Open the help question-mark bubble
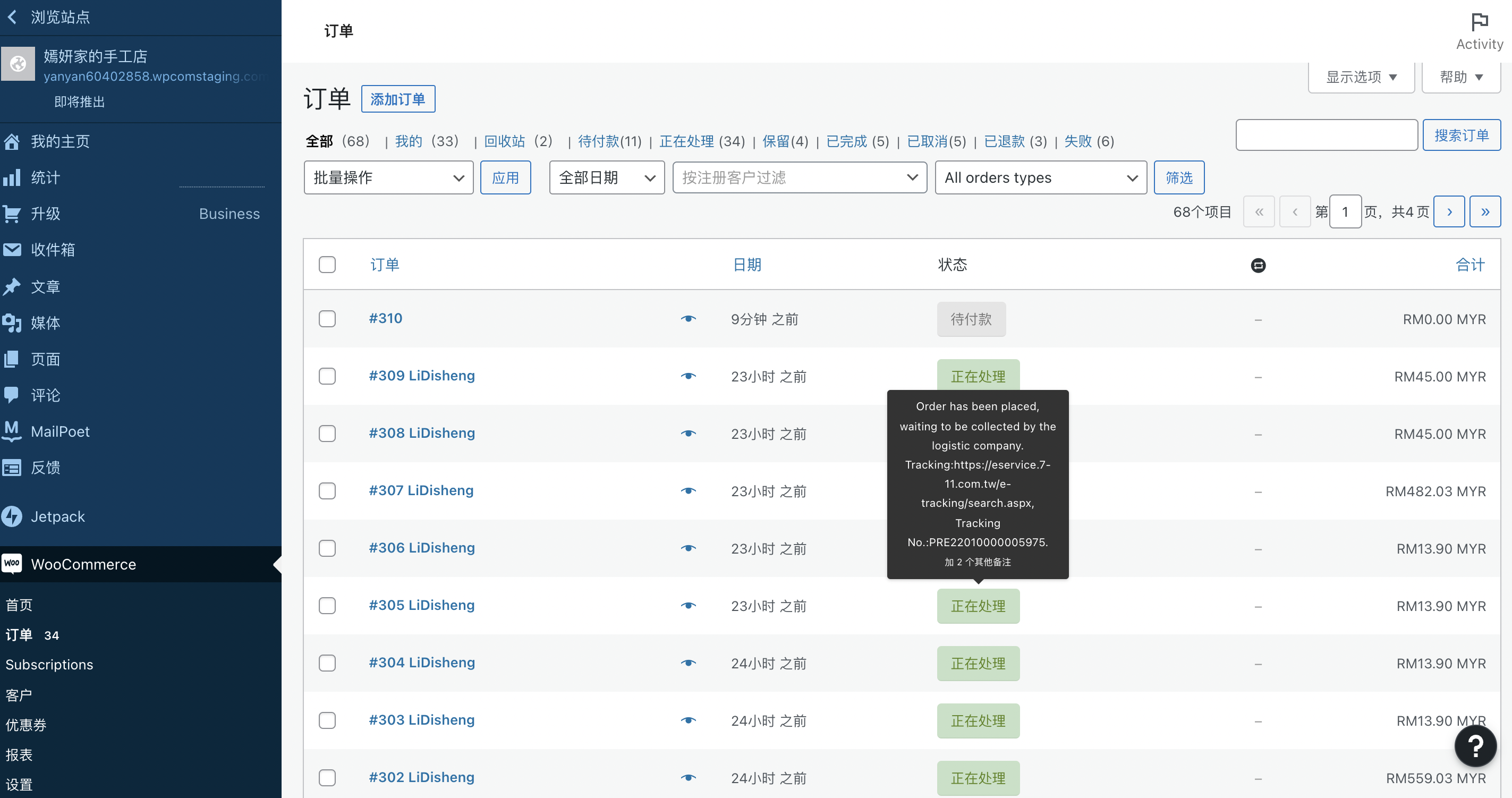 click(1475, 746)
